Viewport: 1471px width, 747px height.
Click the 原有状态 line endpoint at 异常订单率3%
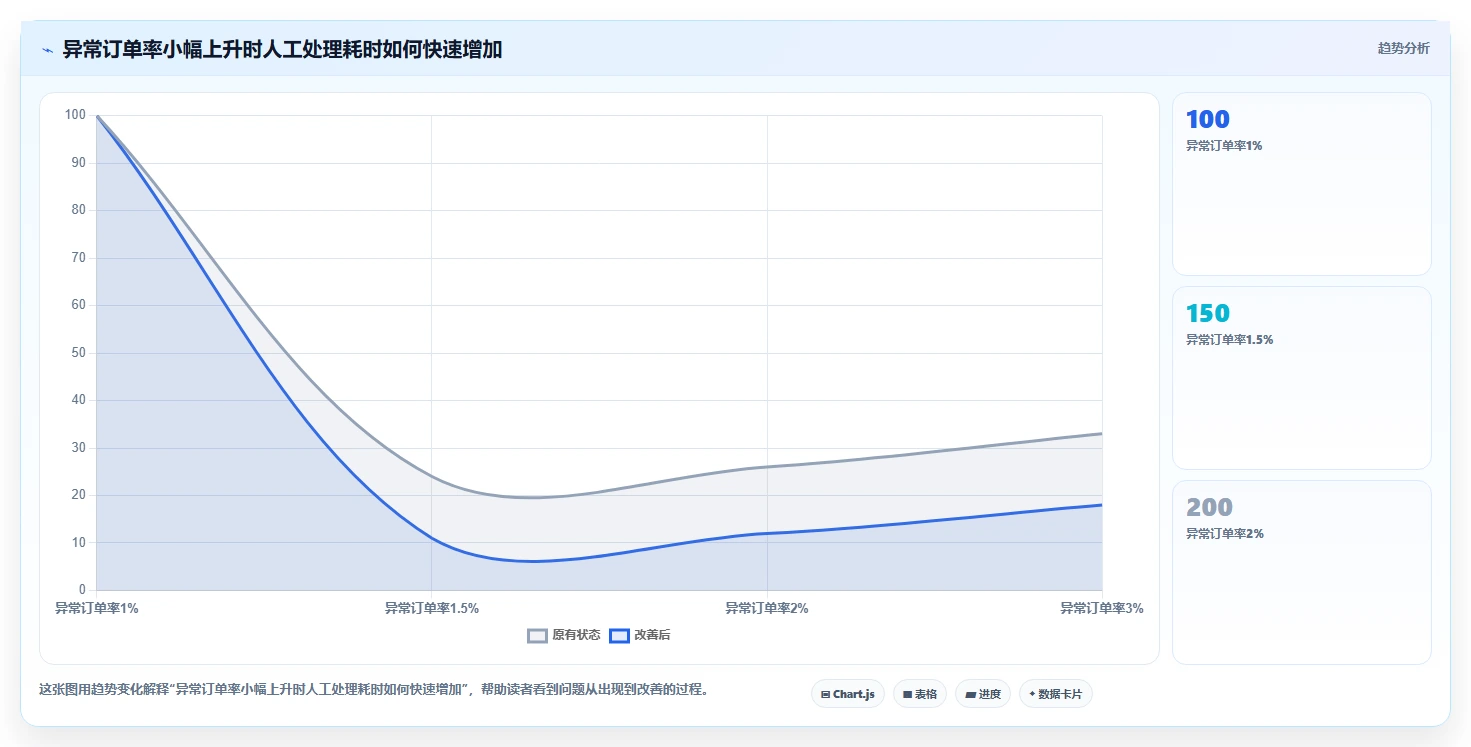(x=1102, y=433)
